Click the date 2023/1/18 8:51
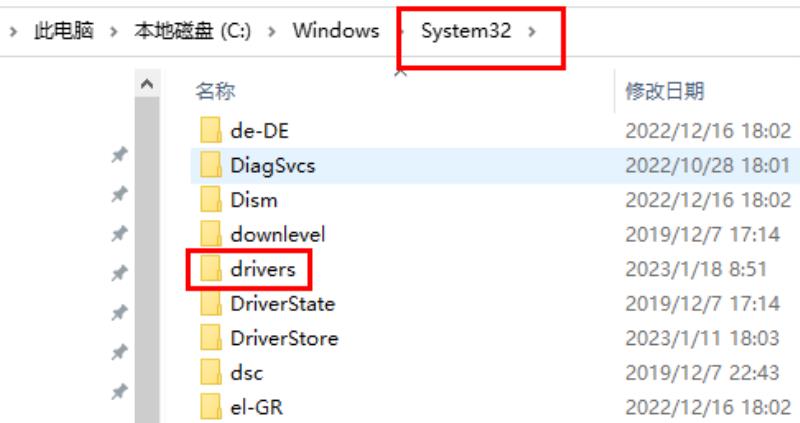 click(696, 269)
